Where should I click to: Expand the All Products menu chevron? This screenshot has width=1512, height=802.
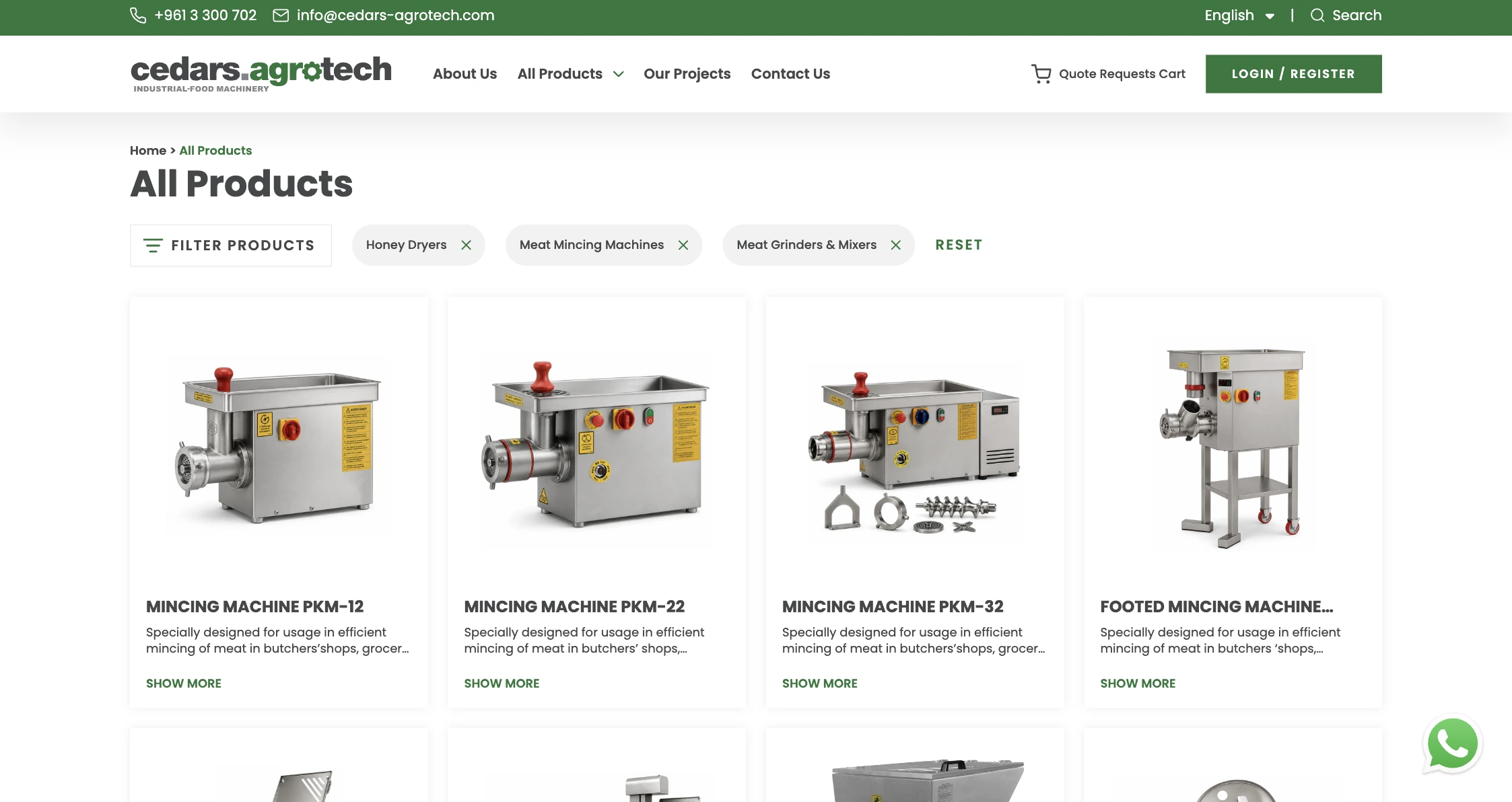pyautogui.click(x=618, y=74)
